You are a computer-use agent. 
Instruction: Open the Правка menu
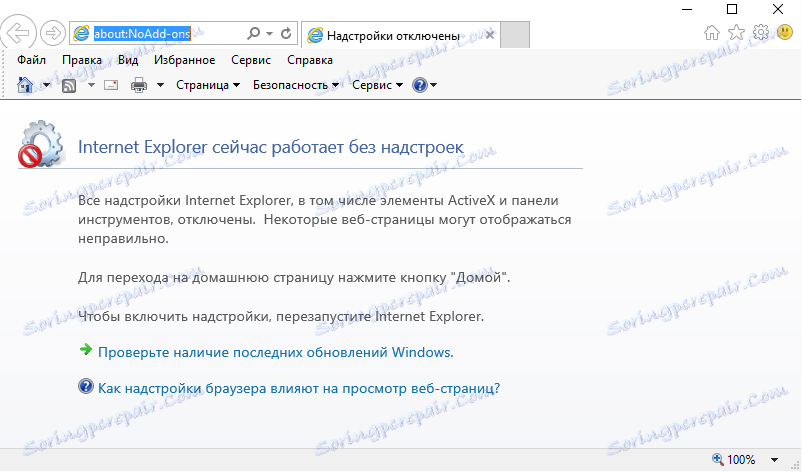(82, 60)
